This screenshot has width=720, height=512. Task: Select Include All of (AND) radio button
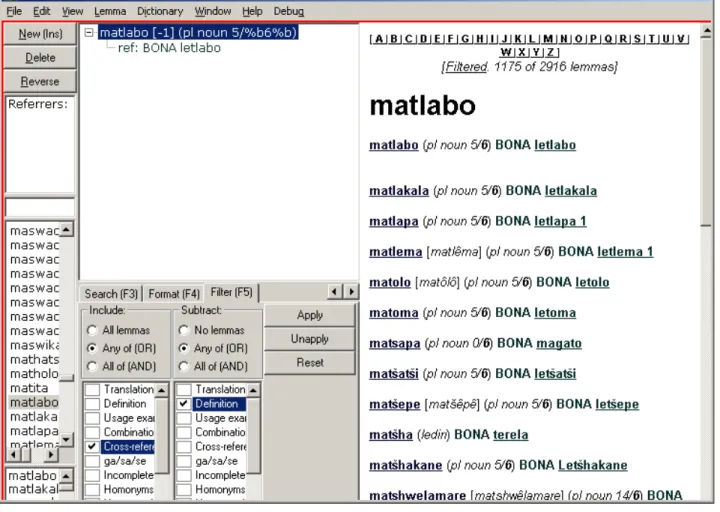tap(92, 366)
